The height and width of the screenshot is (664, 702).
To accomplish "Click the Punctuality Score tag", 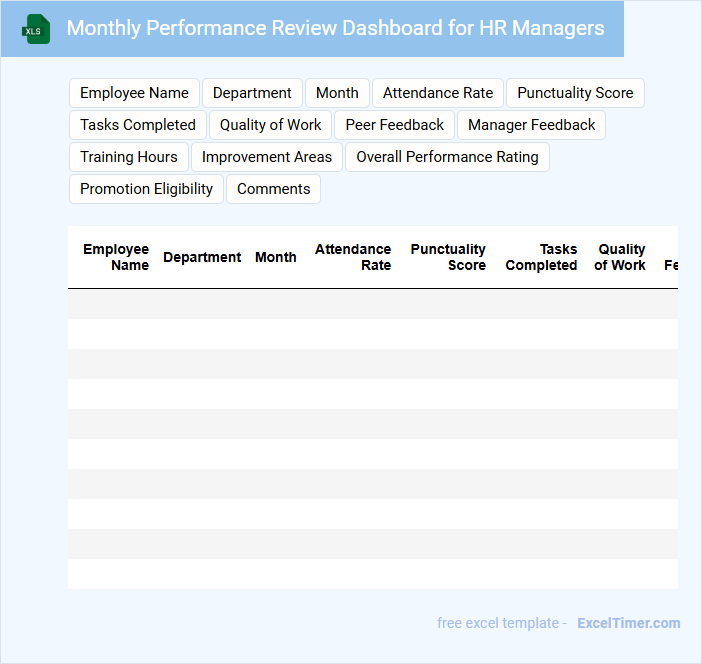I will pos(575,93).
